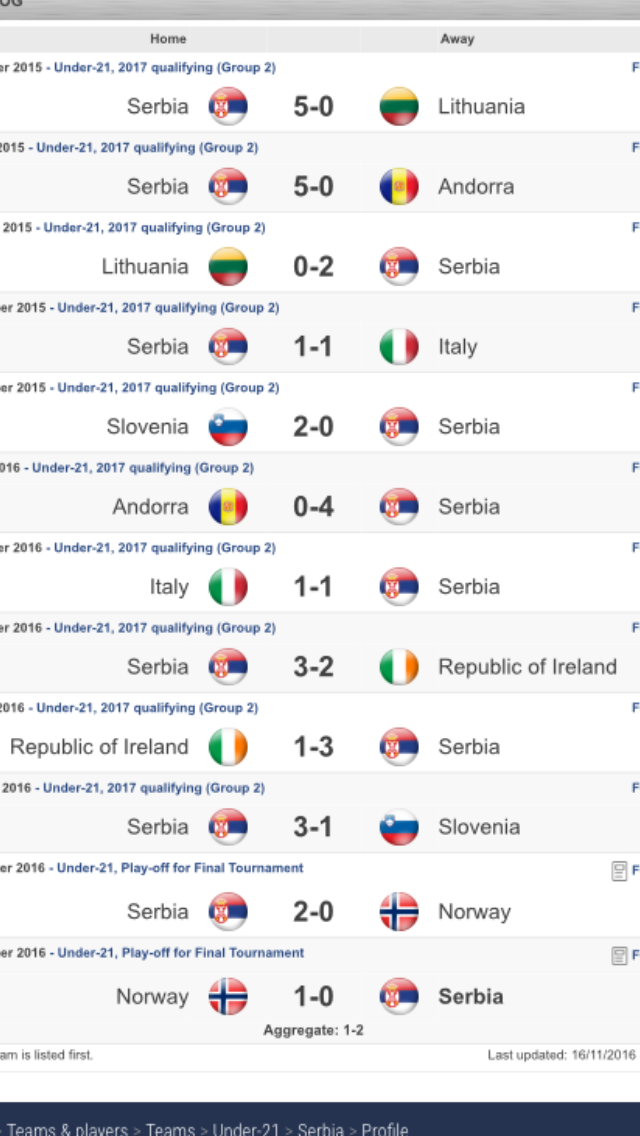Screen dimensions: 640x1136
Task: Click the Lithuania flag in Serbia 5-0 match
Action: point(399,106)
